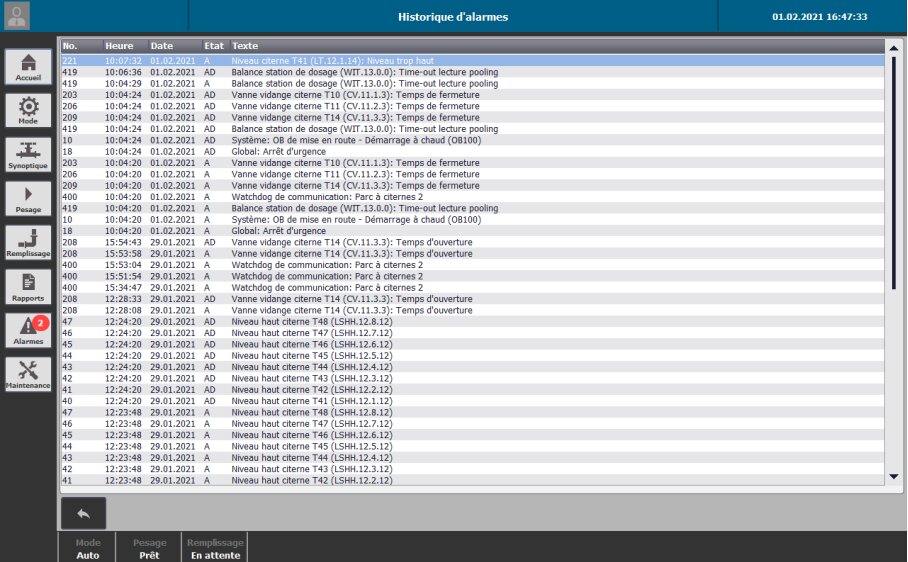Click the user profile avatar icon
The height and width of the screenshot is (562, 908).
17,16
